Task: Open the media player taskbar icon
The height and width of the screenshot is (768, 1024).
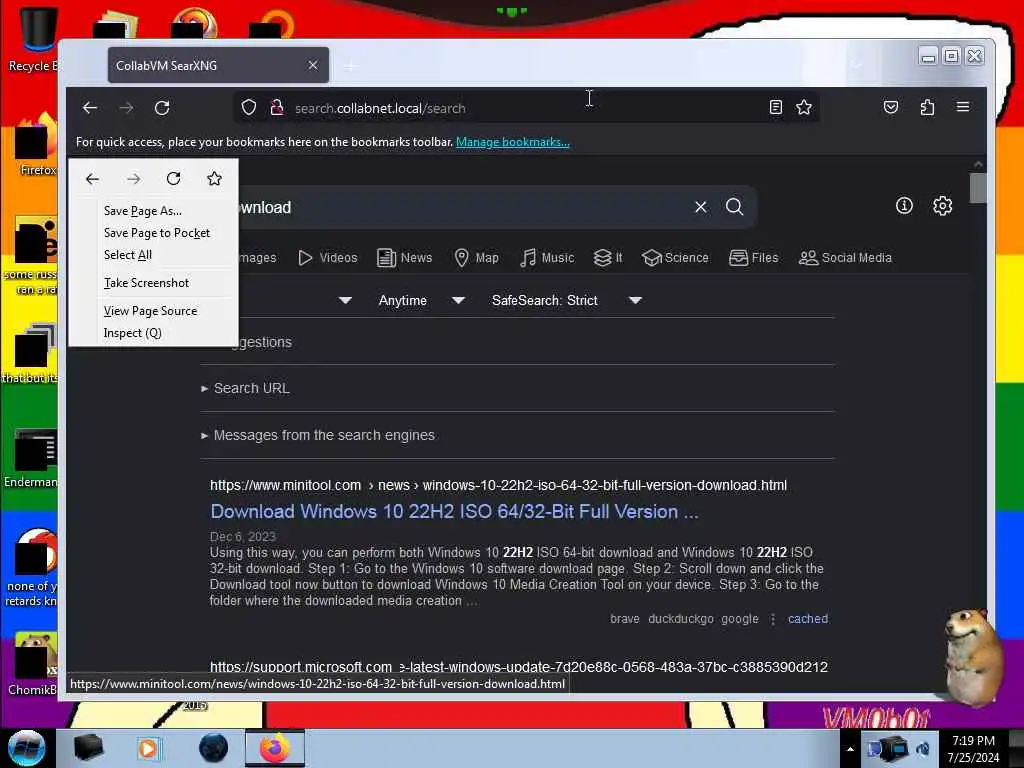Action: pyautogui.click(x=148, y=748)
